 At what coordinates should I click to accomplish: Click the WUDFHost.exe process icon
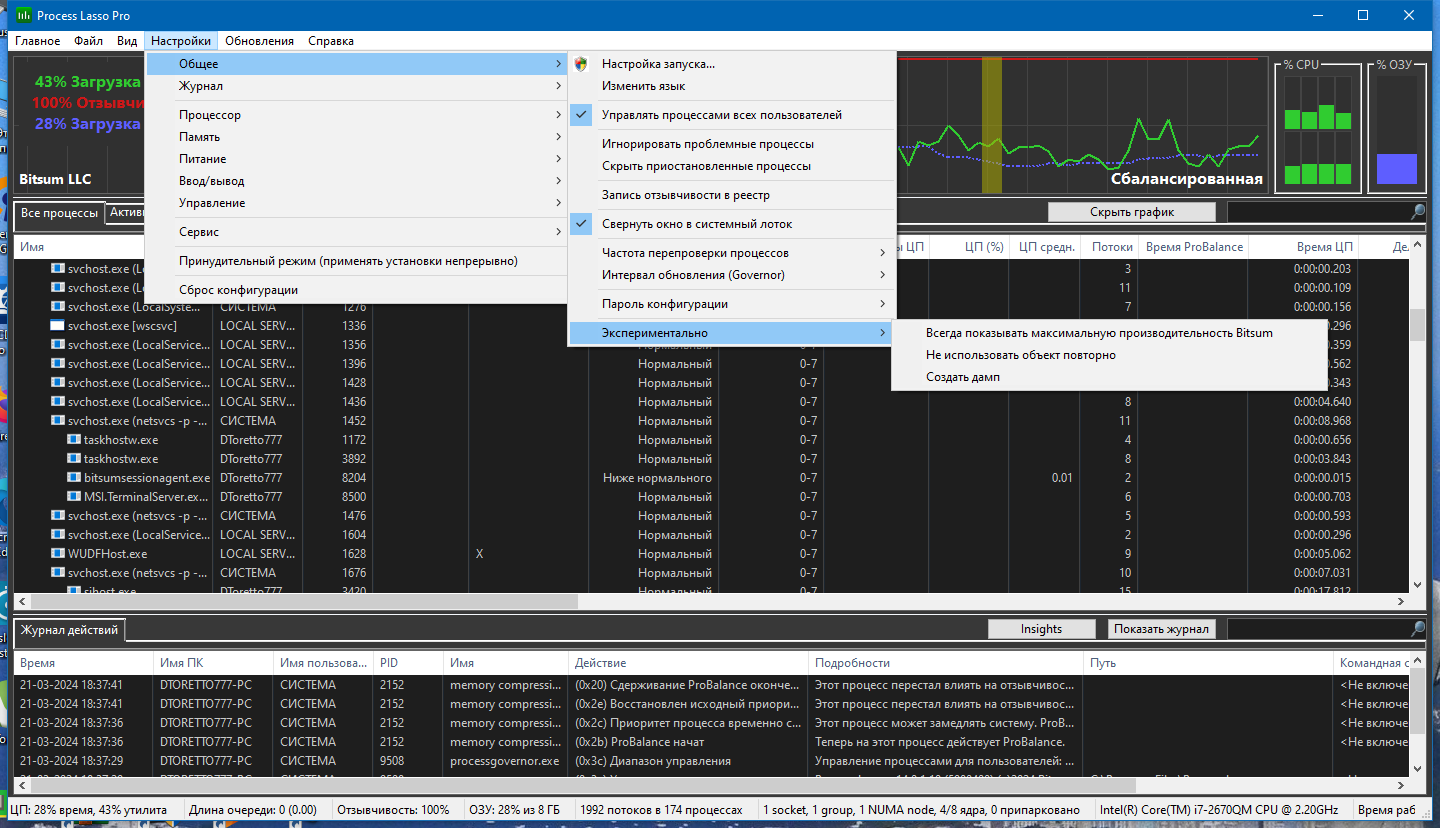click(x=58, y=554)
